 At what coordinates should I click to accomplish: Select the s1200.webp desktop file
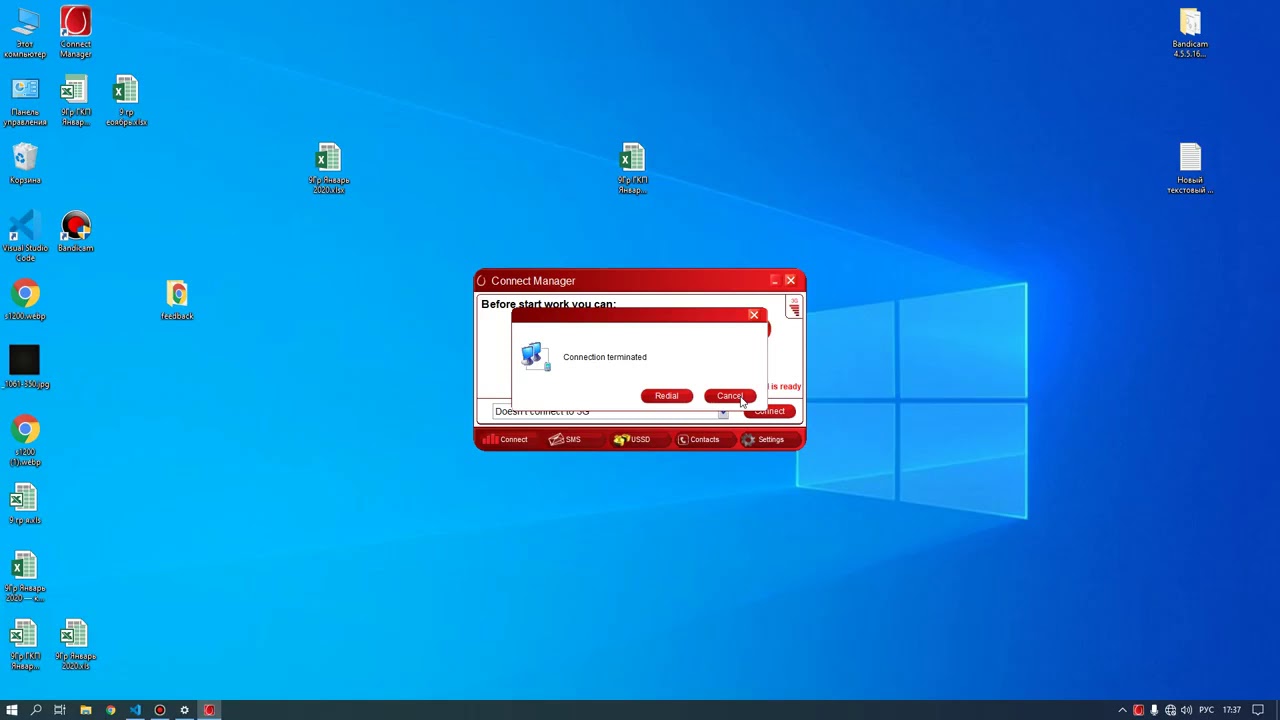coord(25,301)
